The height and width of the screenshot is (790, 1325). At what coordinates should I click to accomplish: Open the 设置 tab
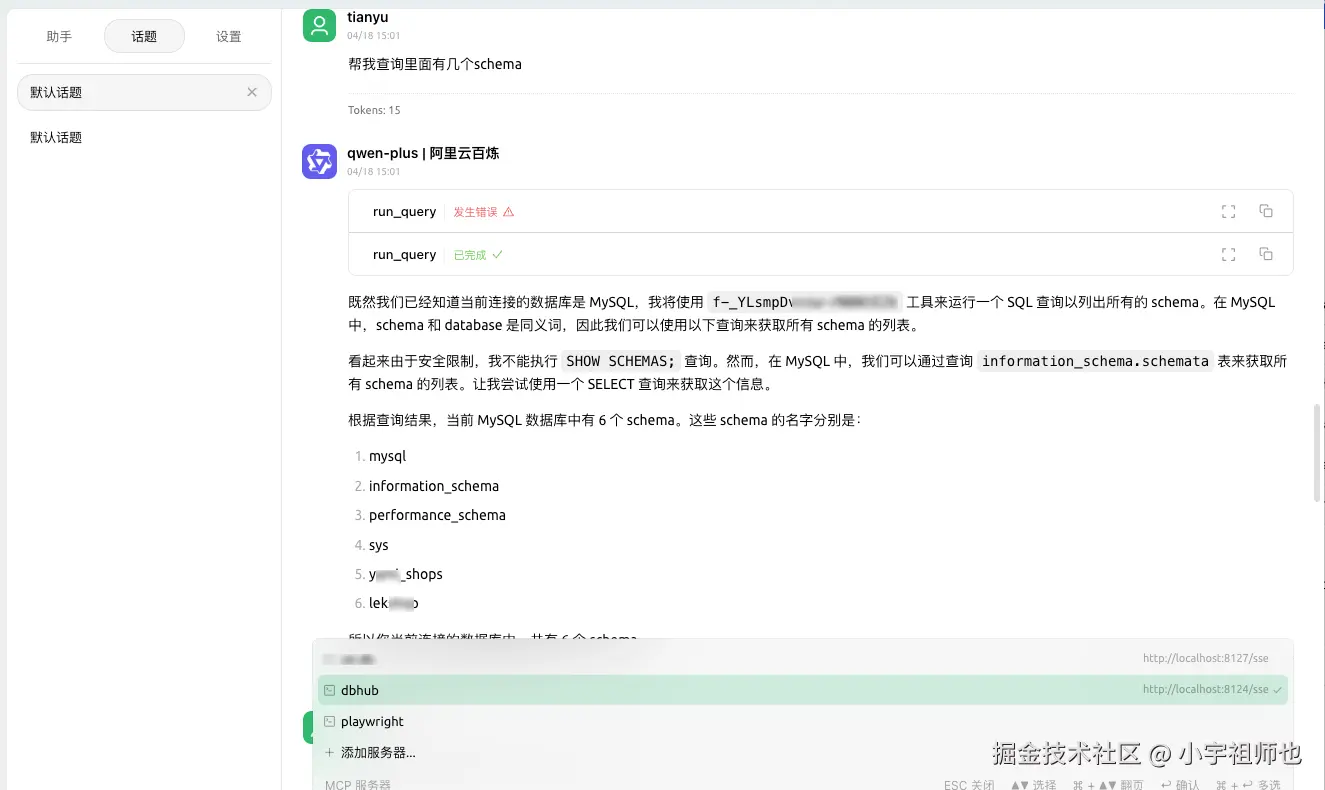pyautogui.click(x=228, y=36)
